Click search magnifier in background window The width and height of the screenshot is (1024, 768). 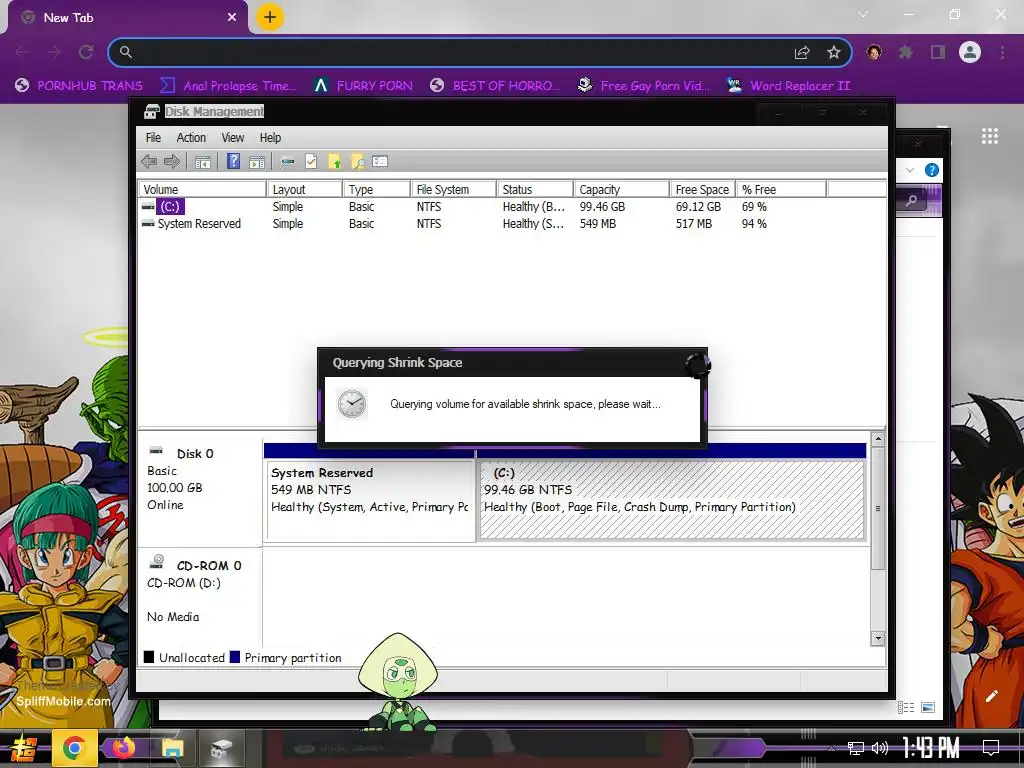point(912,200)
